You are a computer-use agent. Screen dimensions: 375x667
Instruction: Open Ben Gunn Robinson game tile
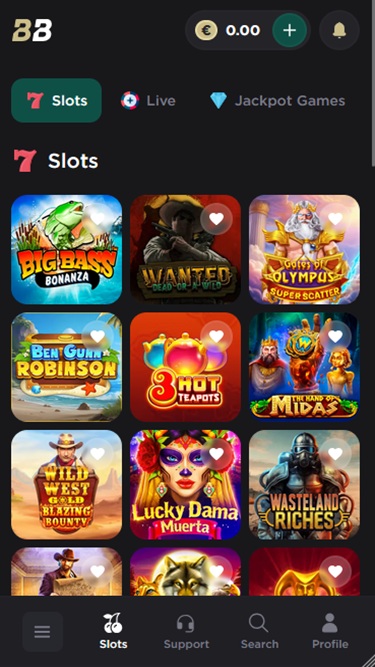point(66,367)
